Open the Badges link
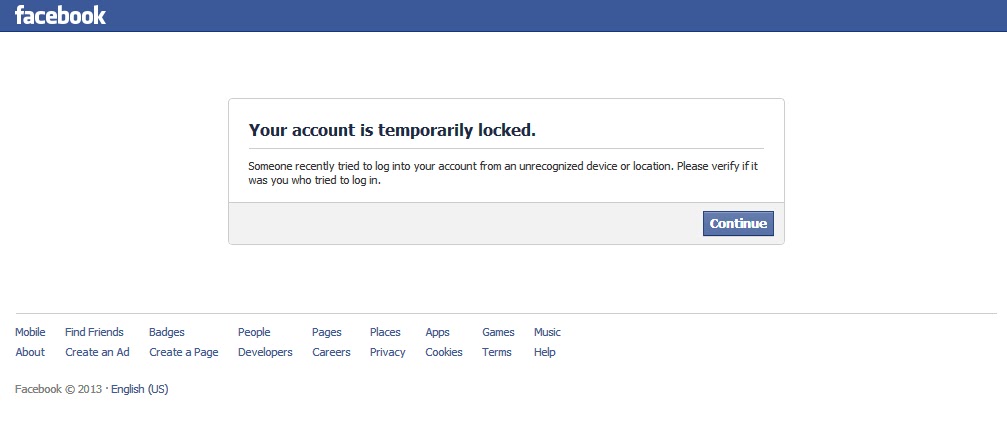The height and width of the screenshot is (442, 1007). pos(167,332)
